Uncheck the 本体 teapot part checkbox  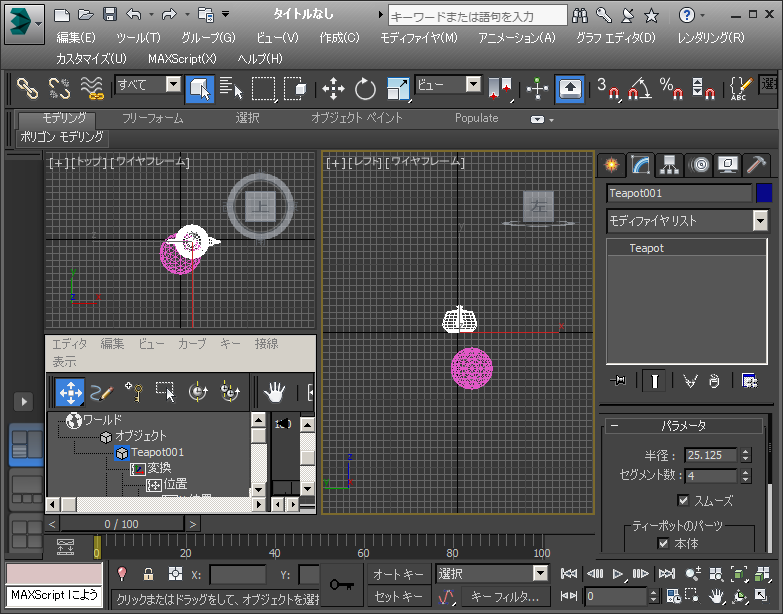[x=663, y=543]
